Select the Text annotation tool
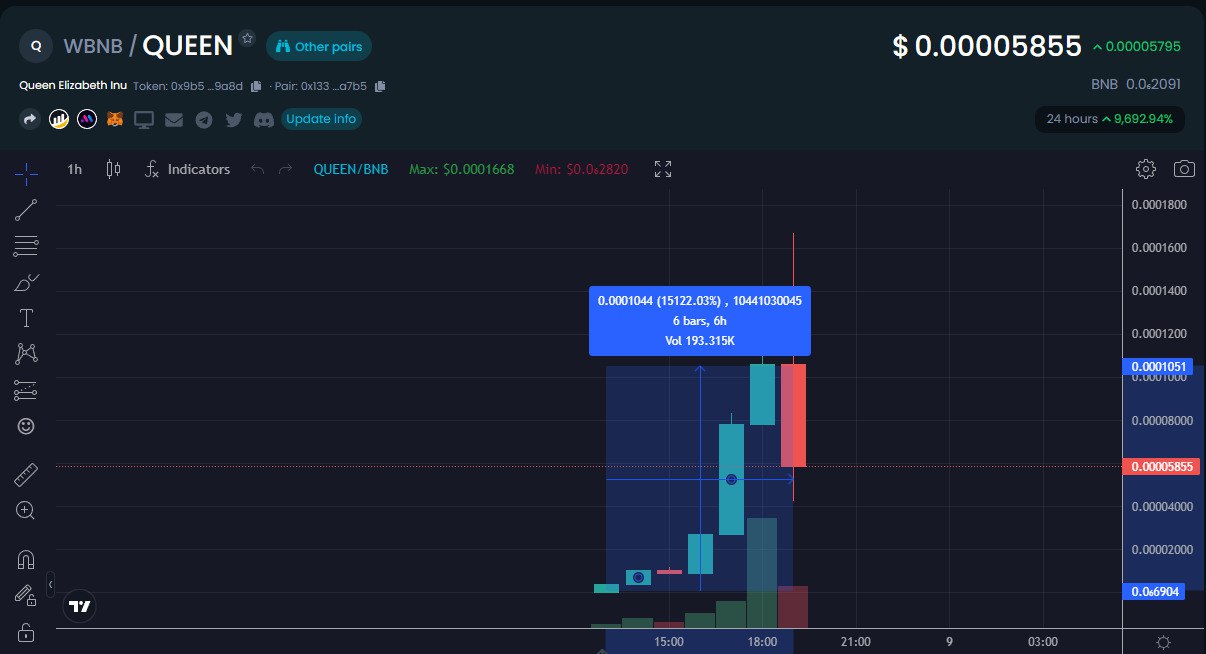The image size is (1206, 654). (x=26, y=319)
